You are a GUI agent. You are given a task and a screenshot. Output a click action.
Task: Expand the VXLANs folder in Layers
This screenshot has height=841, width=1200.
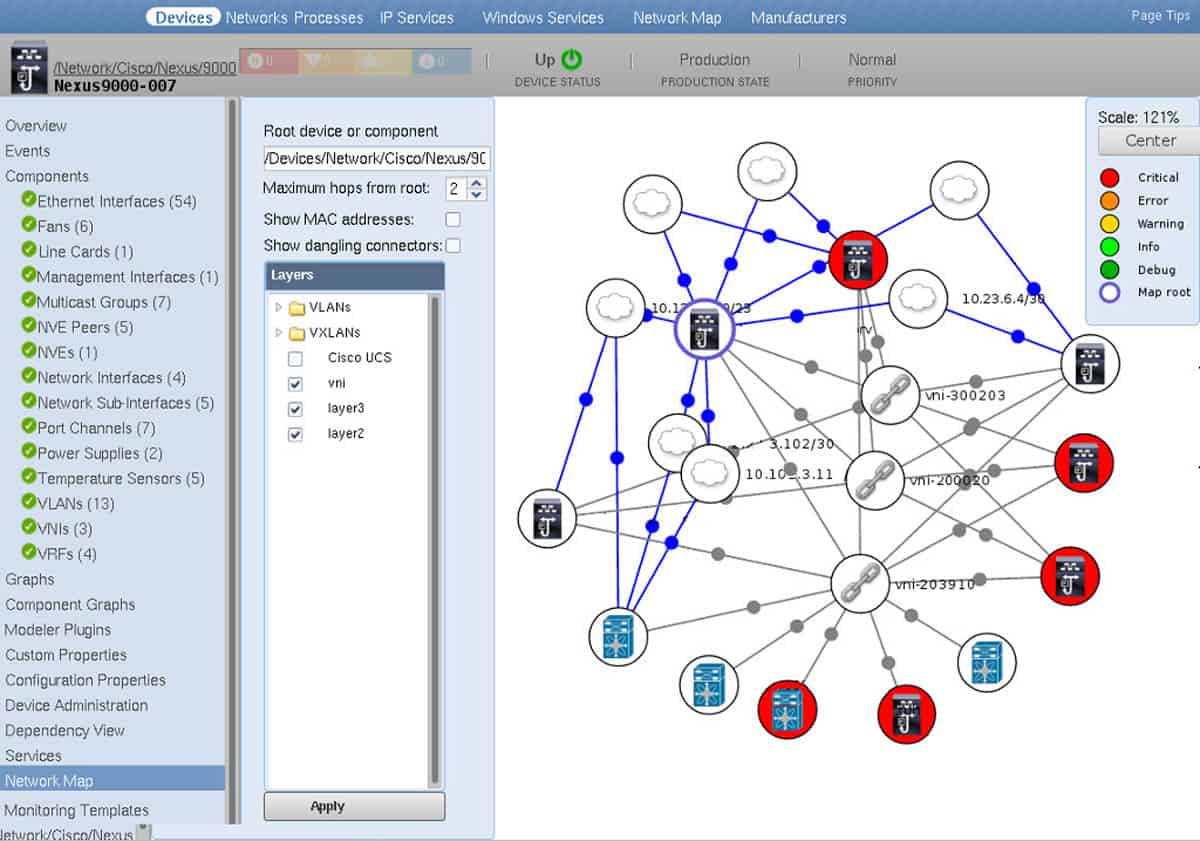click(x=279, y=333)
